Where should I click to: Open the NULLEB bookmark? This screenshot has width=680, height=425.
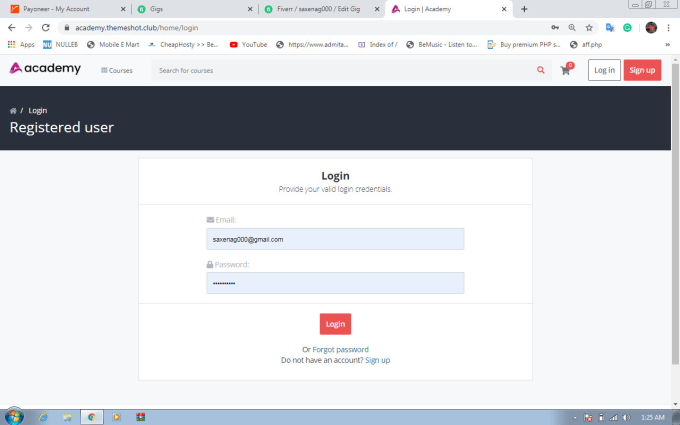60,45
